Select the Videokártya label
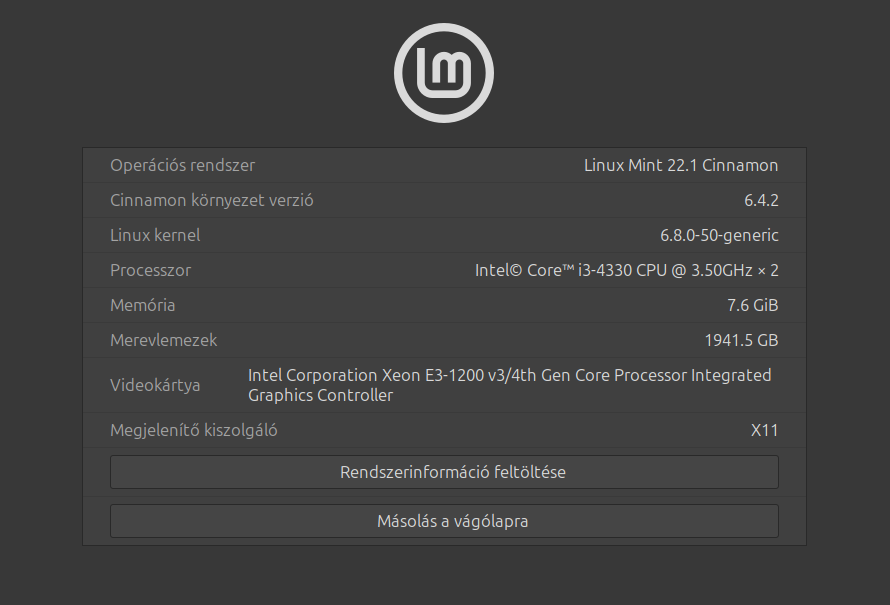 155,385
